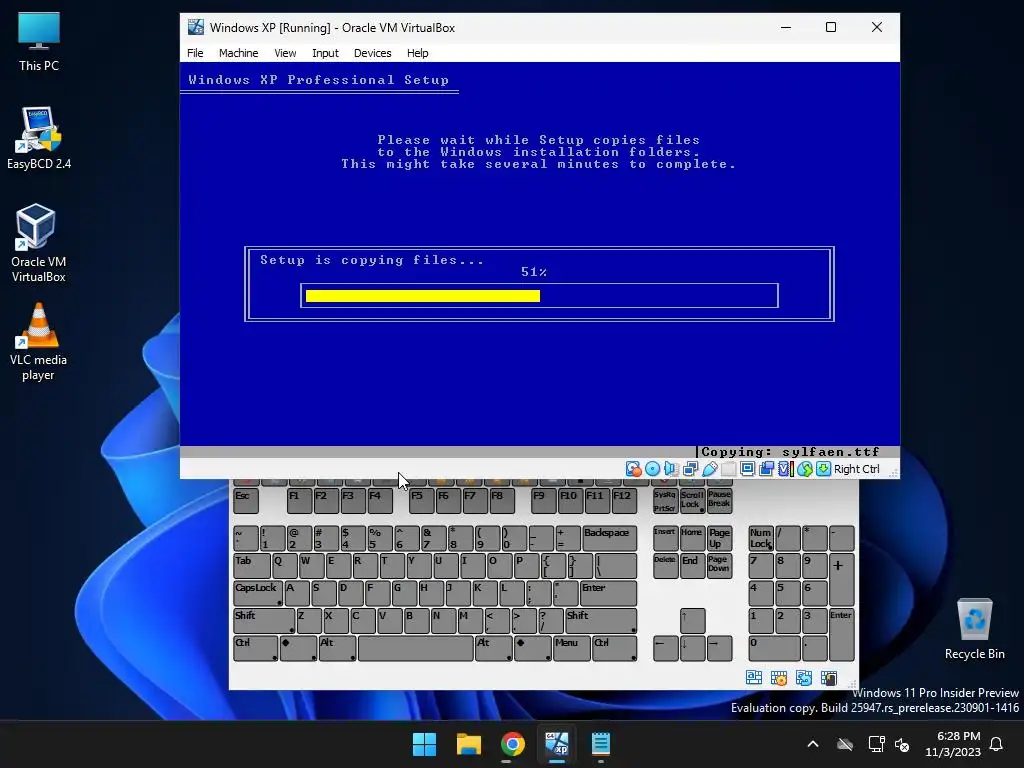Click soft keyboard reset icon
Viewport: 1024px width, 768px height.
[804, 678]
